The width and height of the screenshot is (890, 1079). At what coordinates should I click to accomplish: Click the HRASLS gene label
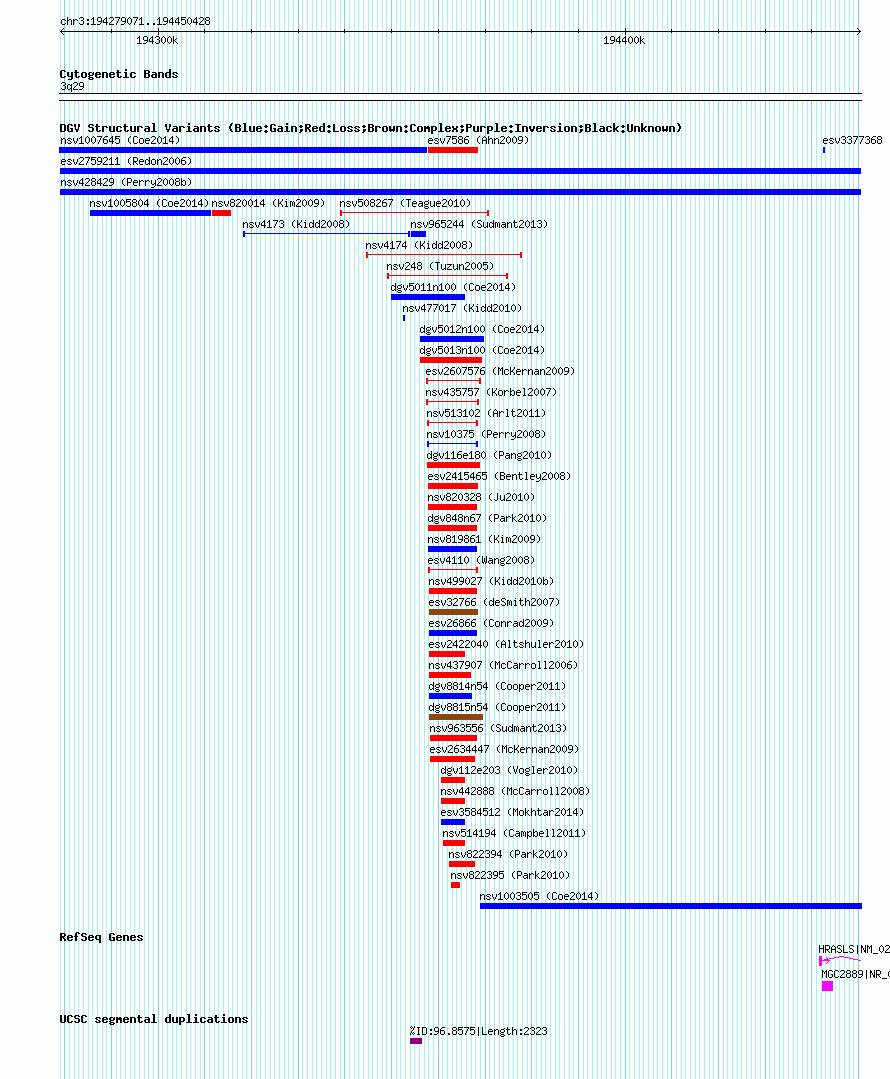click(854, 950)
